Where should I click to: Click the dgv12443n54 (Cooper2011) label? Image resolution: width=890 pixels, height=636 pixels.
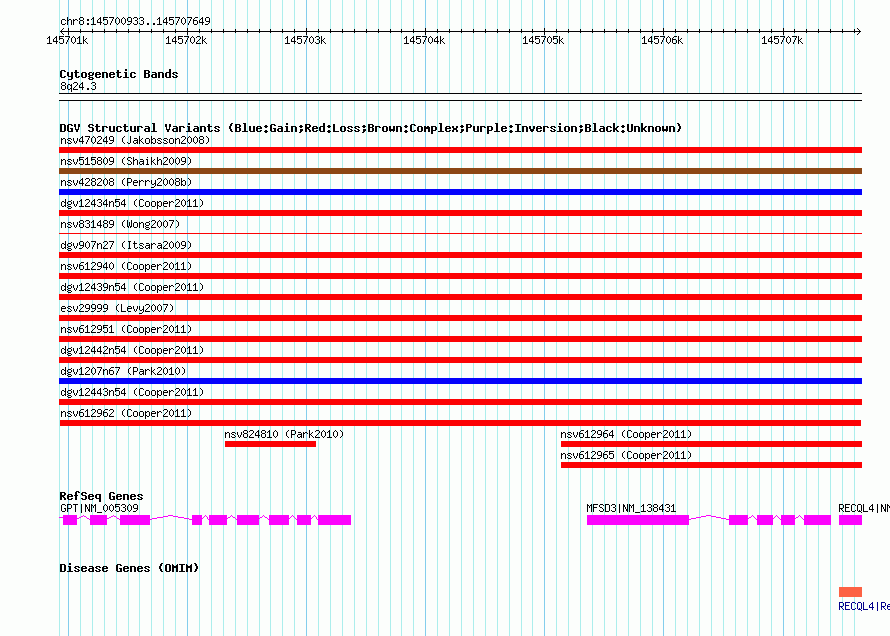click(132, 392)
